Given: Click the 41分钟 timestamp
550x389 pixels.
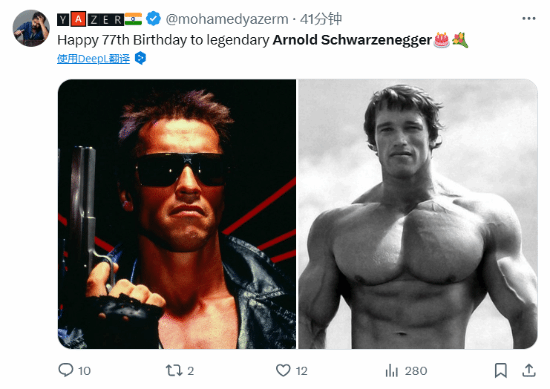Looking at the screenshot, I should 321,19.
